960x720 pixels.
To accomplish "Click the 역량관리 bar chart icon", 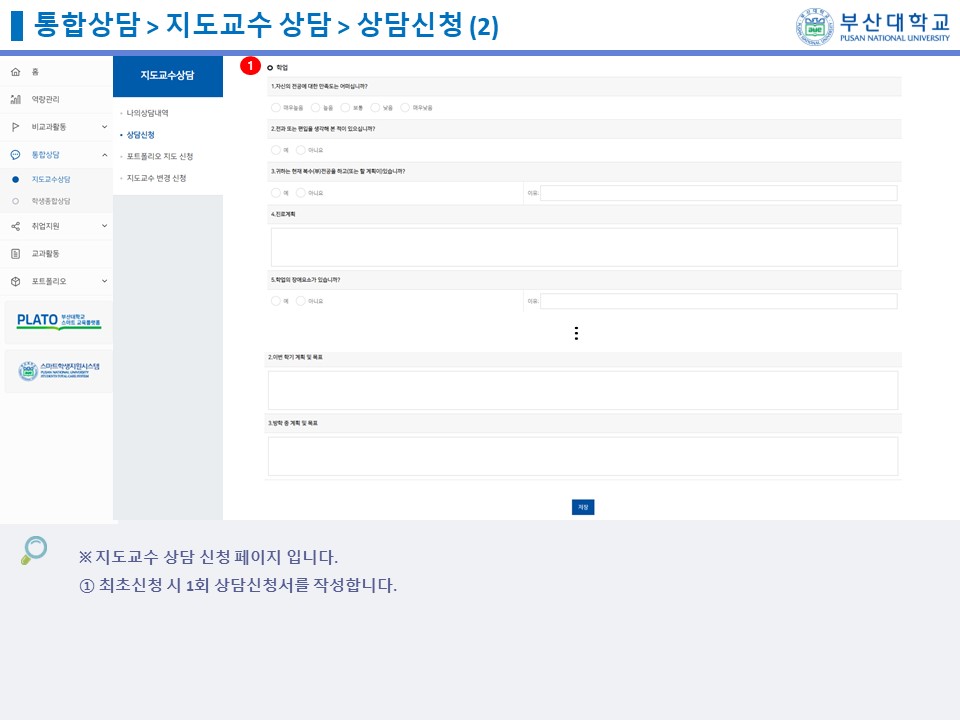I will tap(15, 99).
